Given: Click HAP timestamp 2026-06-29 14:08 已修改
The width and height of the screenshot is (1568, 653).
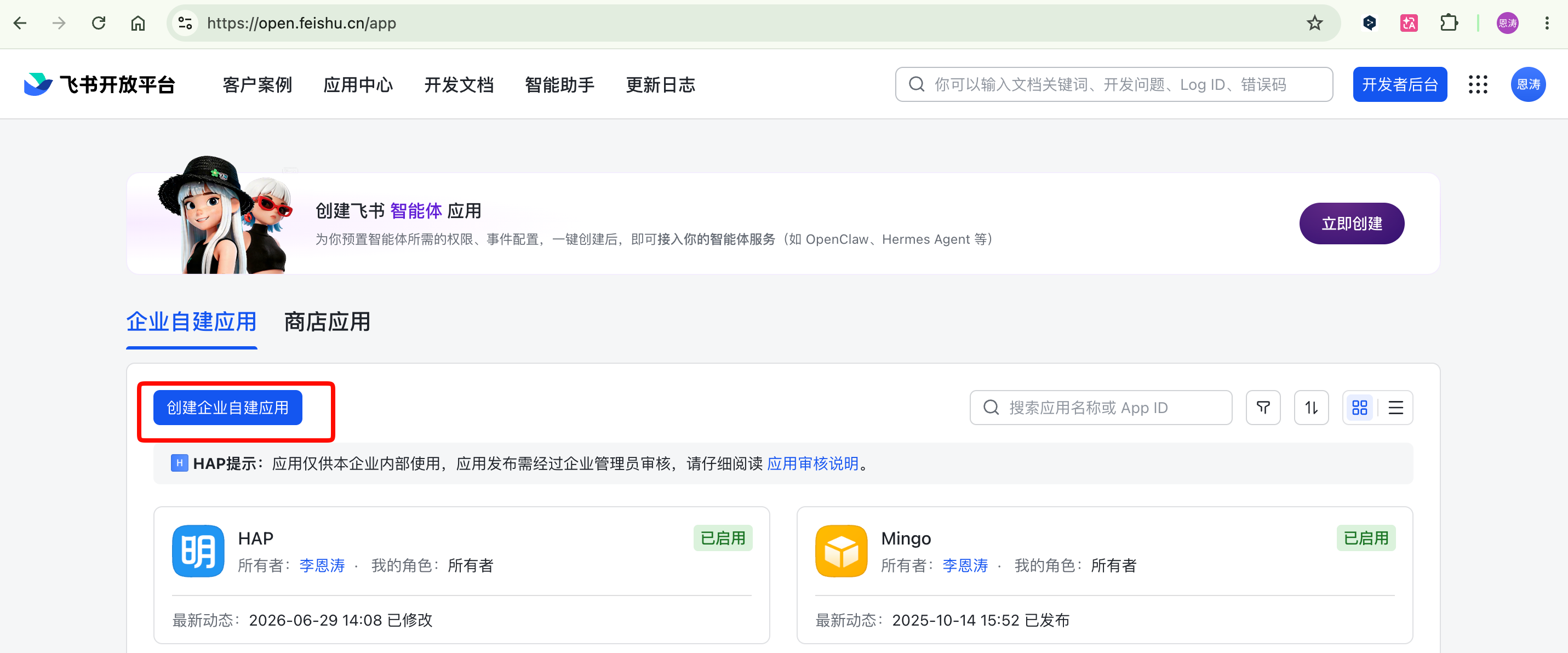Looking at the screenshot, I should 341,620.
